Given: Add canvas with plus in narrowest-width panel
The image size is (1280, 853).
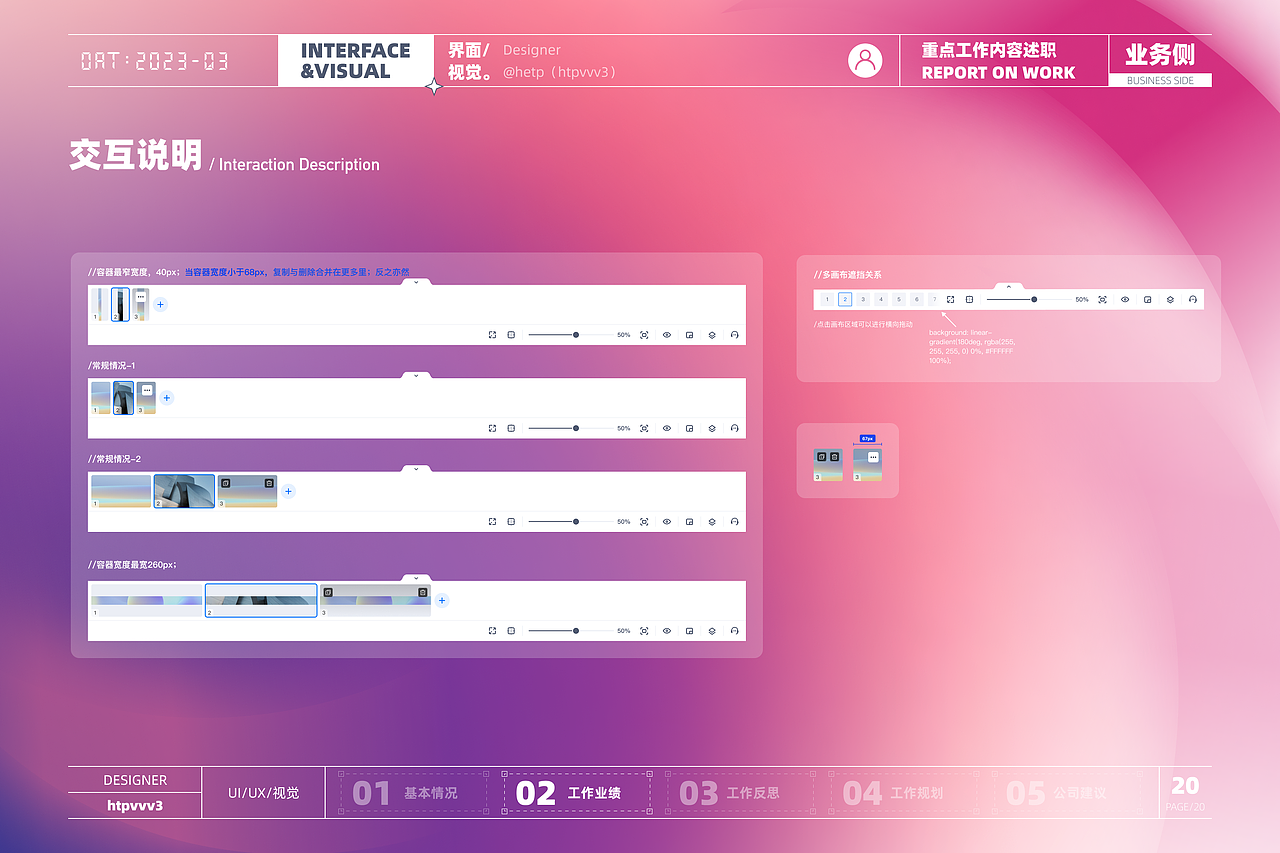Looking at the screenshot, I should [x=160, y=304].
